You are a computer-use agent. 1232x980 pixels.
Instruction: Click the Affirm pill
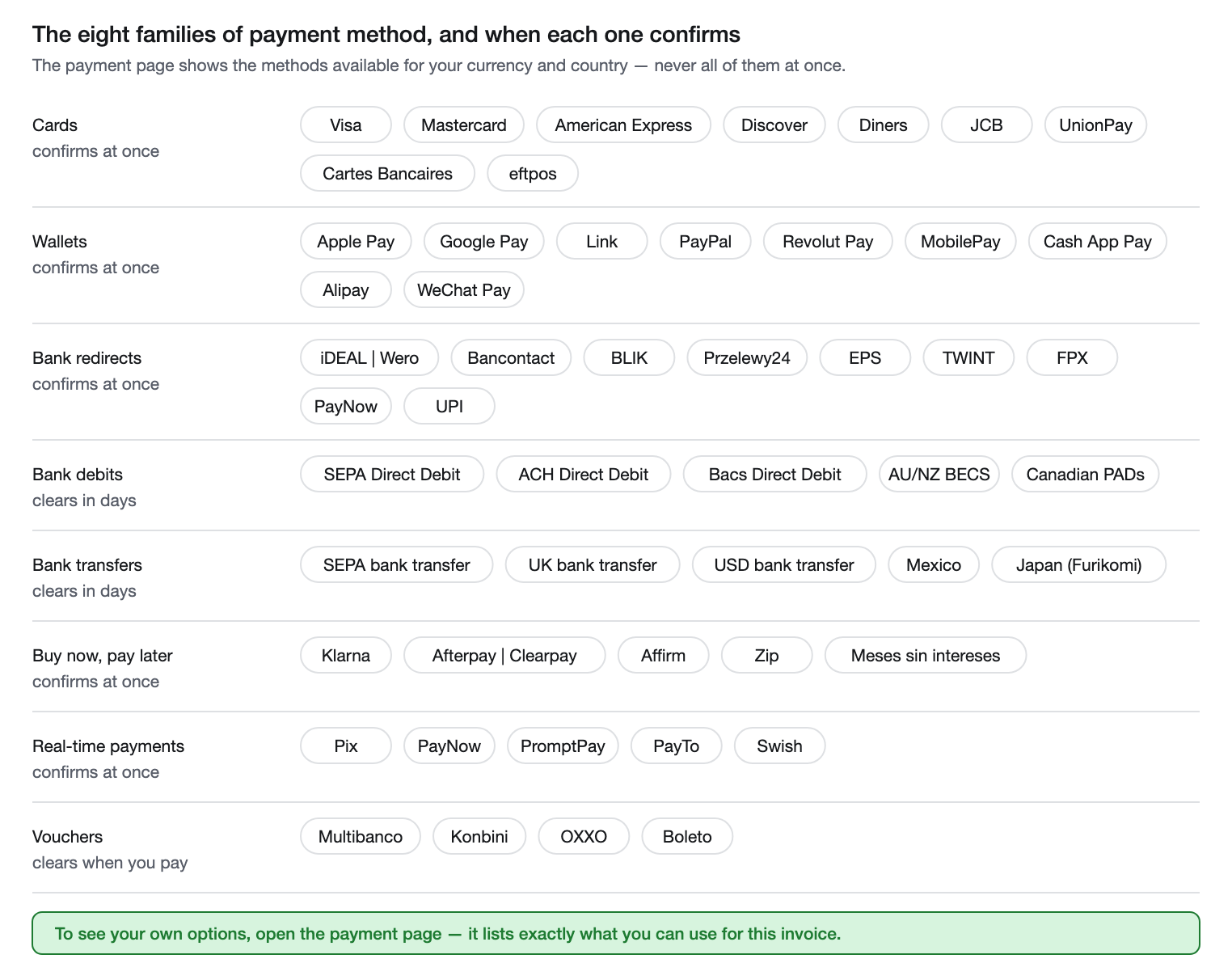tap(664, 655)
